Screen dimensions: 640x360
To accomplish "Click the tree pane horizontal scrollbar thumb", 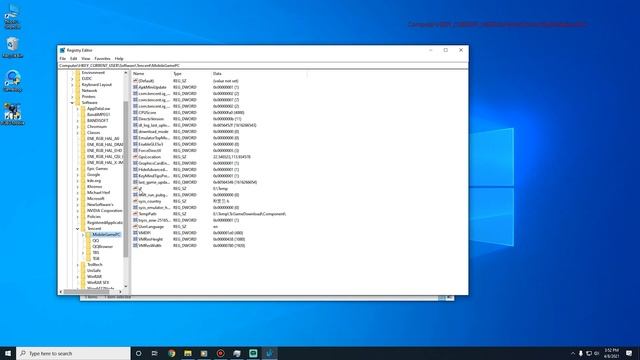I will [87, 292].
